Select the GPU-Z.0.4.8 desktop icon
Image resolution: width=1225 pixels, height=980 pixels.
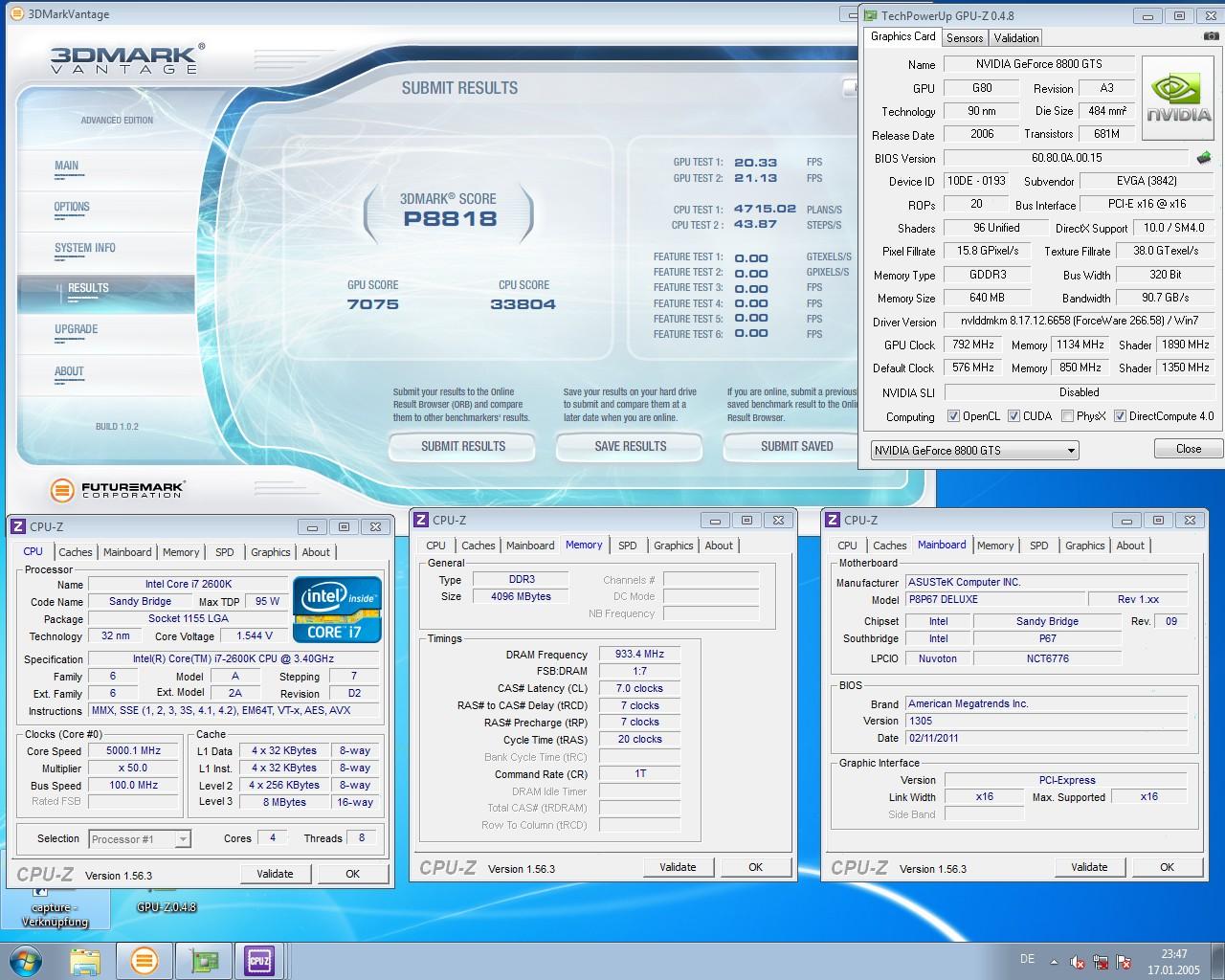coord(167,902)
